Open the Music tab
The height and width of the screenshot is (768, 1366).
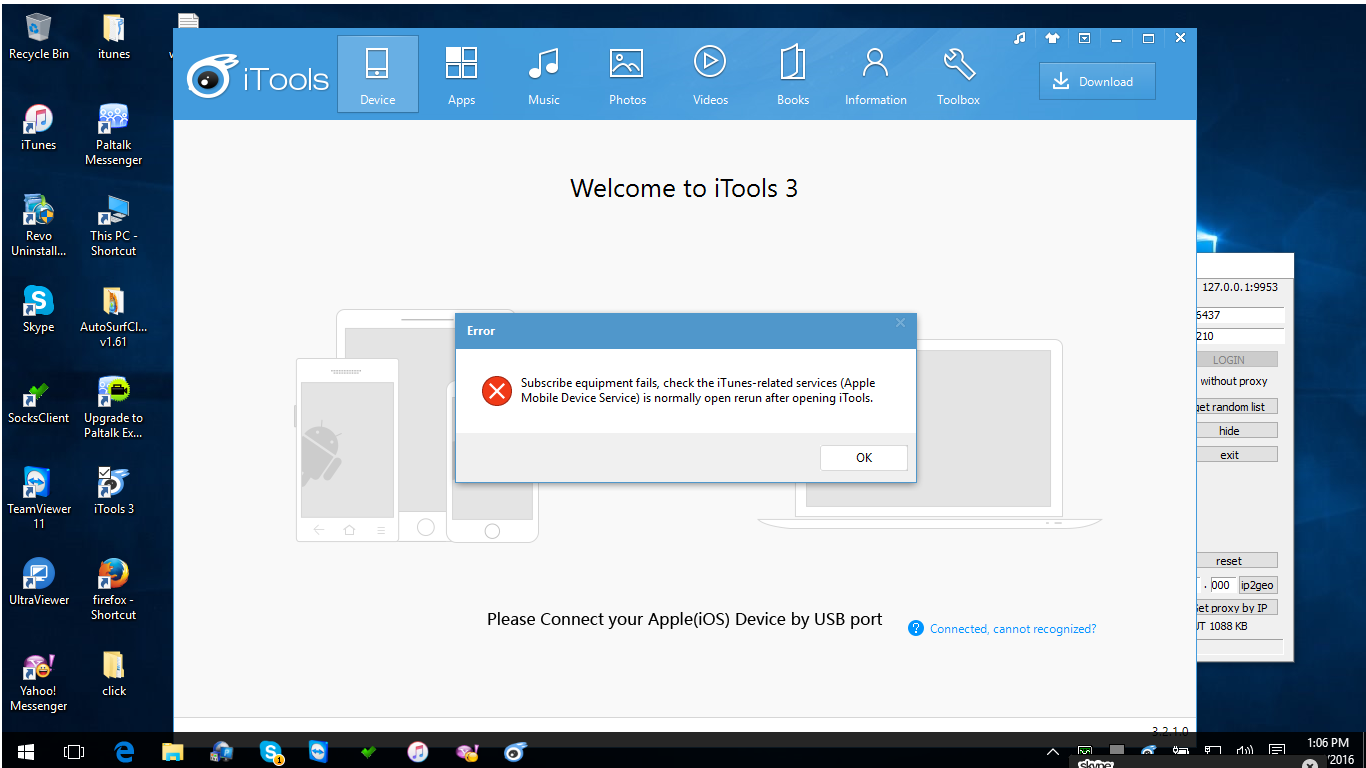544,74
